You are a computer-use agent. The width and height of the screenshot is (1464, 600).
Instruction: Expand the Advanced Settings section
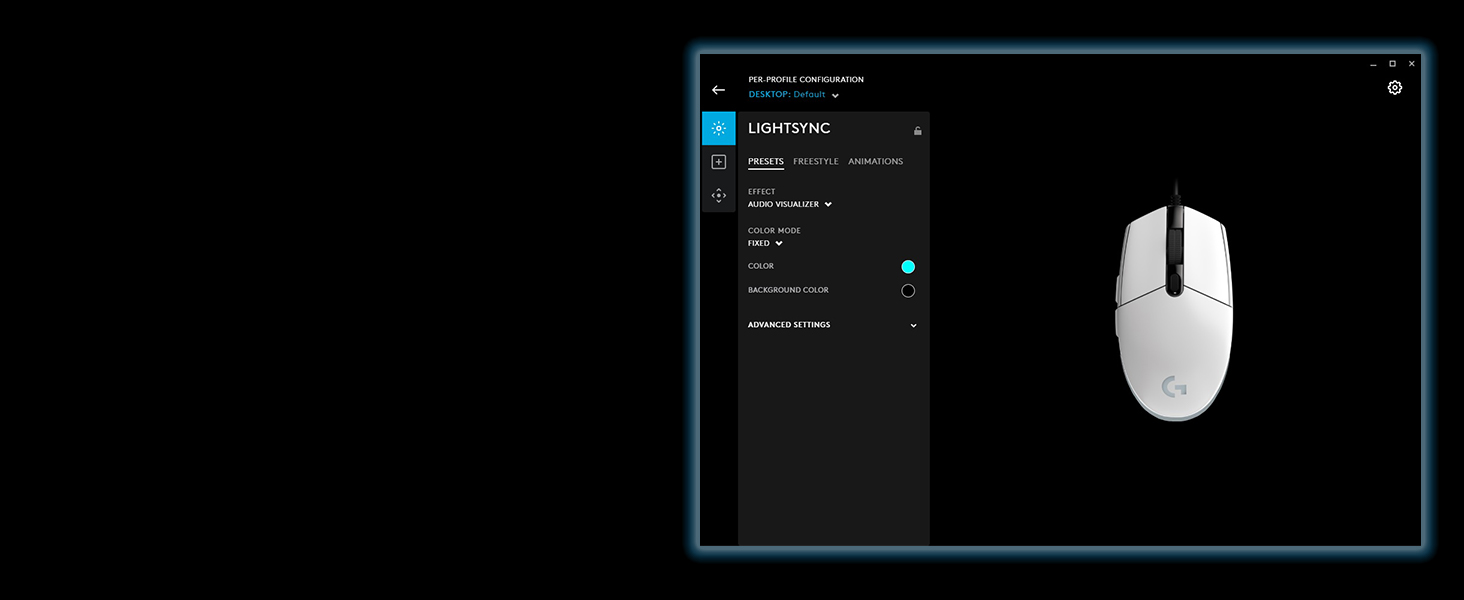[x=832, y=325]
